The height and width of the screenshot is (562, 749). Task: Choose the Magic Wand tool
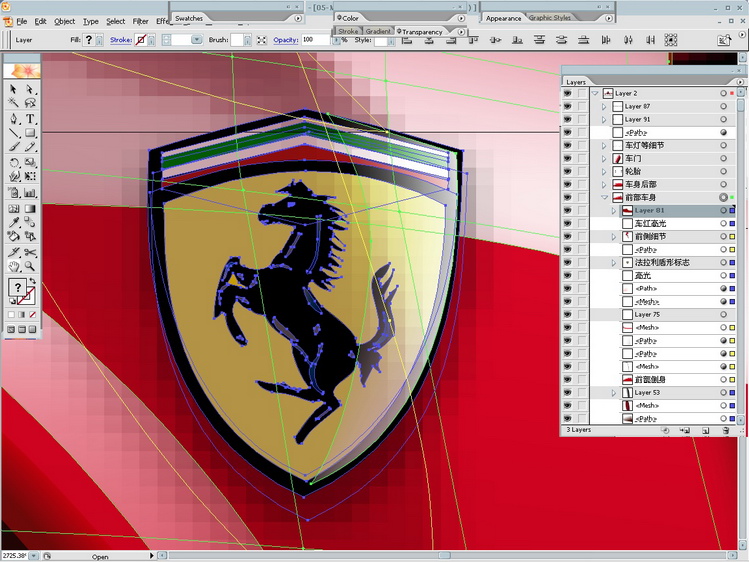13,103
